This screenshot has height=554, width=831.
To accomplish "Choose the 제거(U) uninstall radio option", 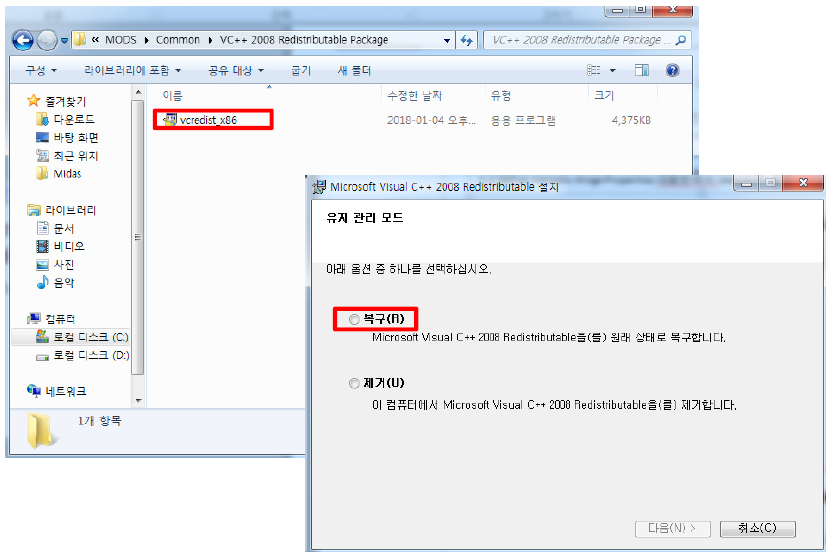I will pos(354,383).
